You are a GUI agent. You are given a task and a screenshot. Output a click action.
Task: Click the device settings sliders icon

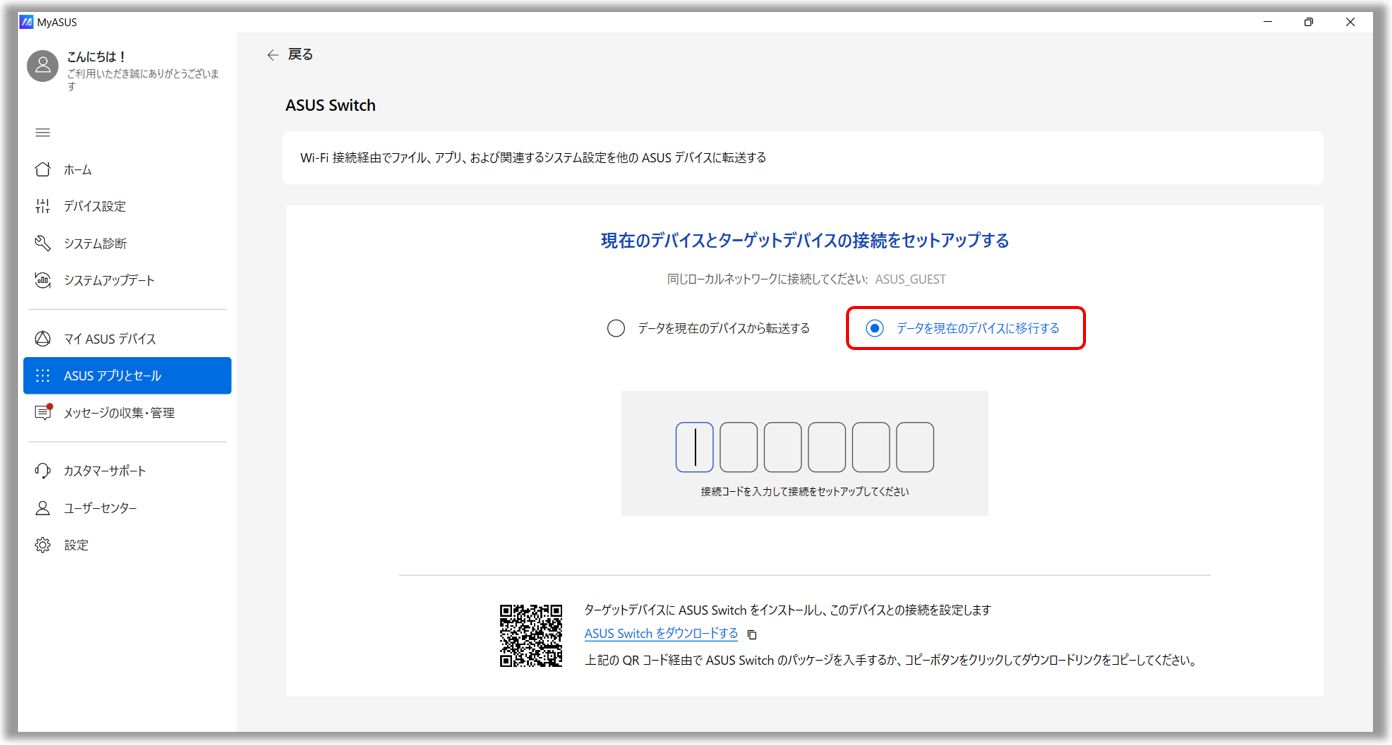point(42,206)
